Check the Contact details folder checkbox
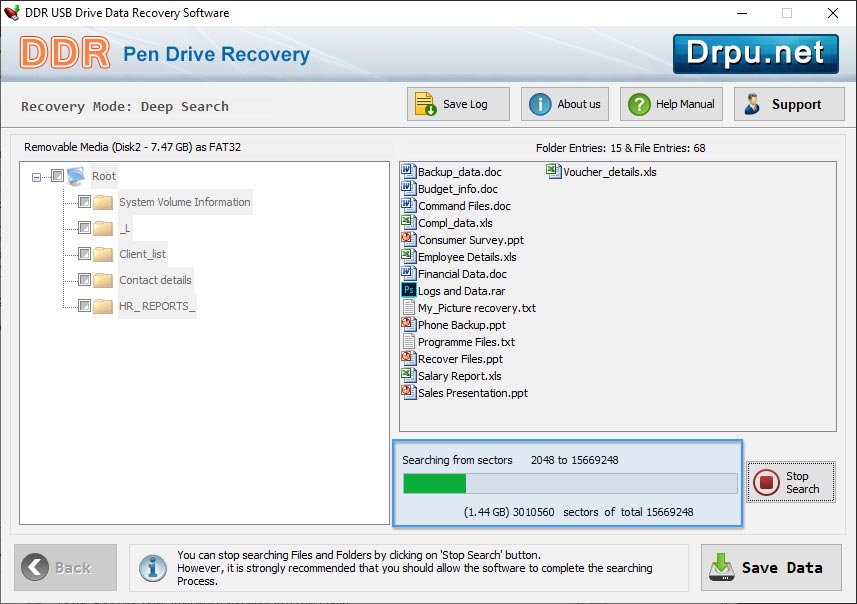 point(84,280)
